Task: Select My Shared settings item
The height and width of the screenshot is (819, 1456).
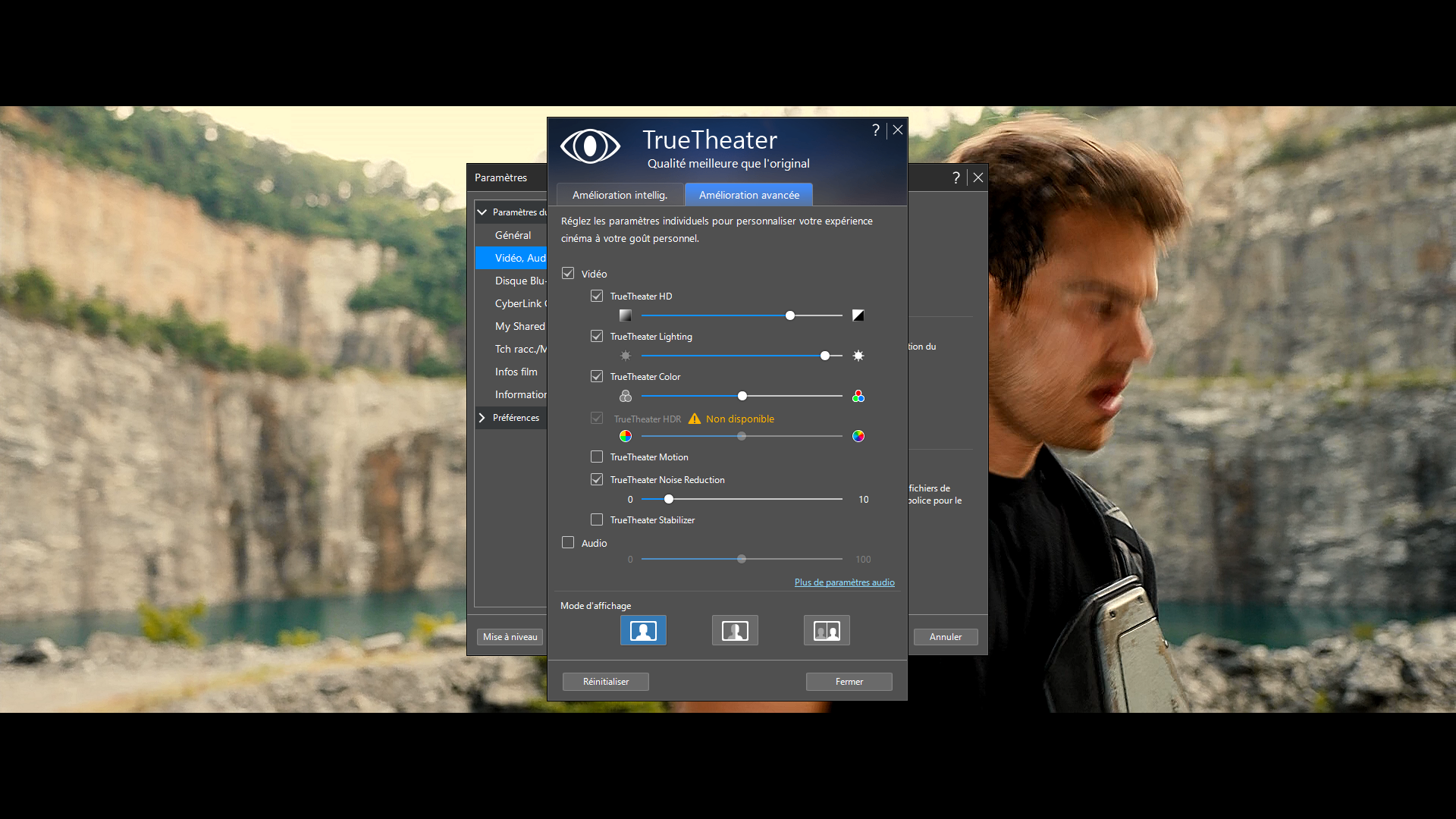Action: [x=512, y=326]
